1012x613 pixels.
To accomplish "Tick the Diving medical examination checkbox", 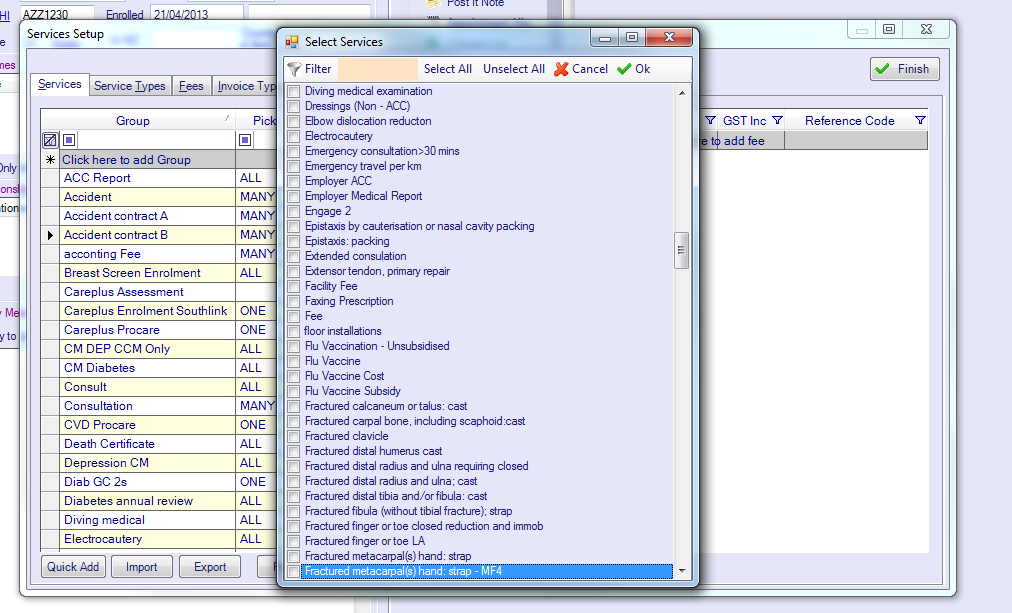I will tap(294, 91).
